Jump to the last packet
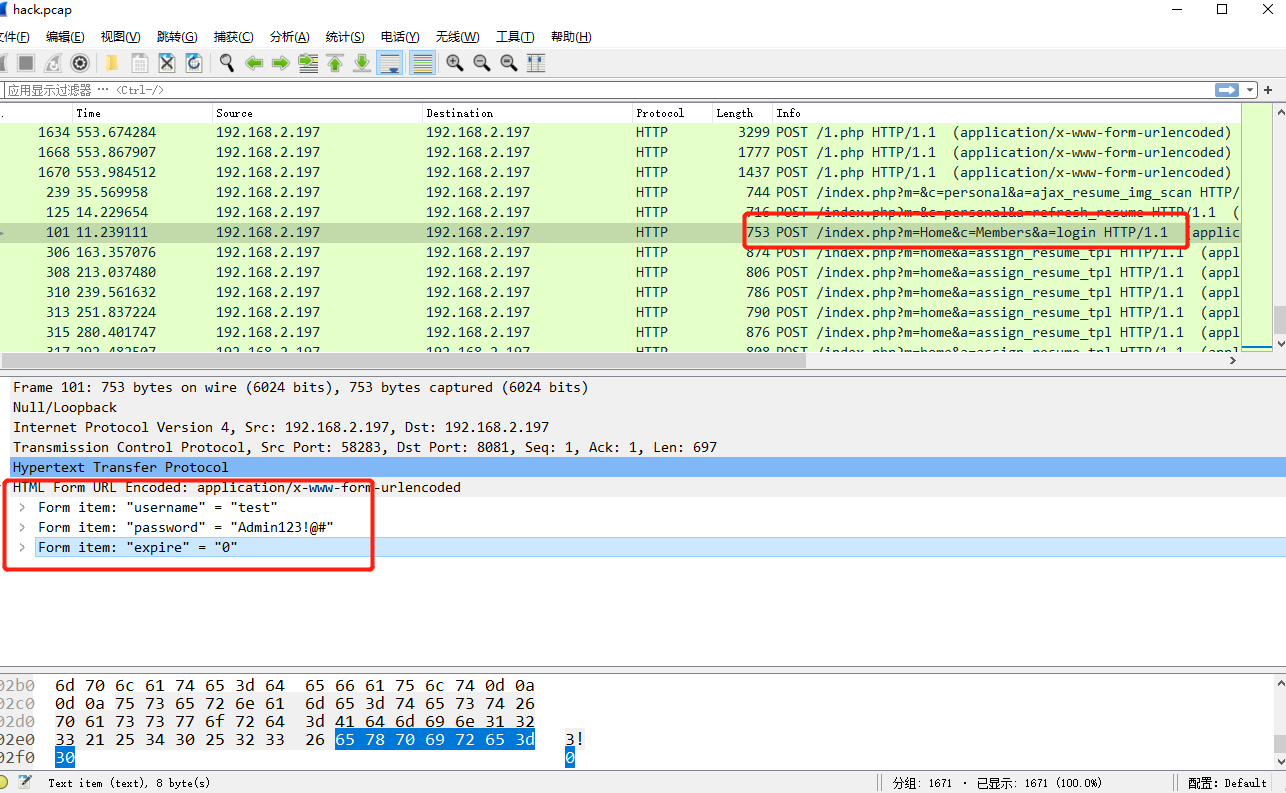The height and width of the screenshot is (793, 1286). pos(362,63)
